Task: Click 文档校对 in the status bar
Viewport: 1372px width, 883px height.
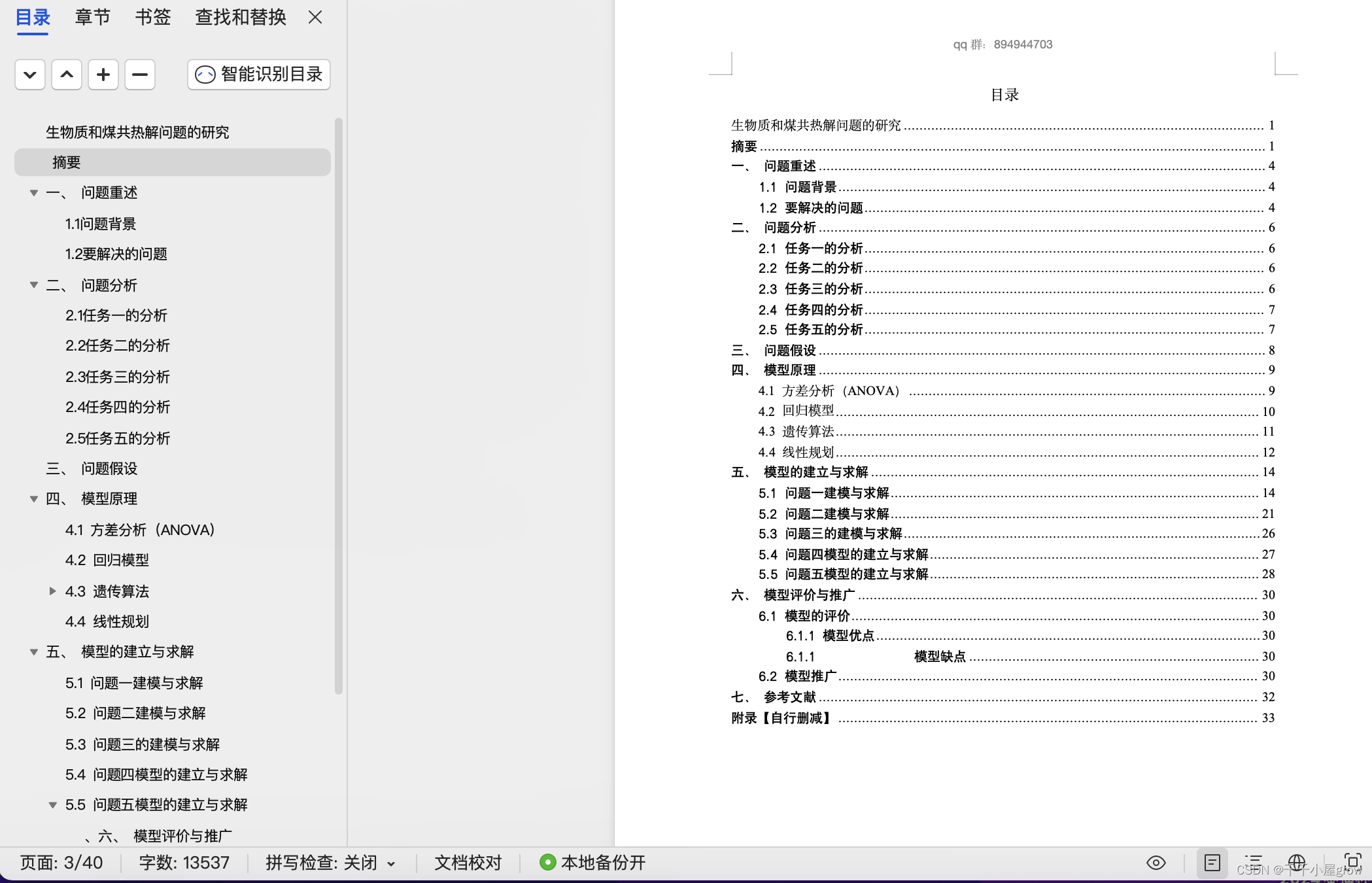Action: 468,863
